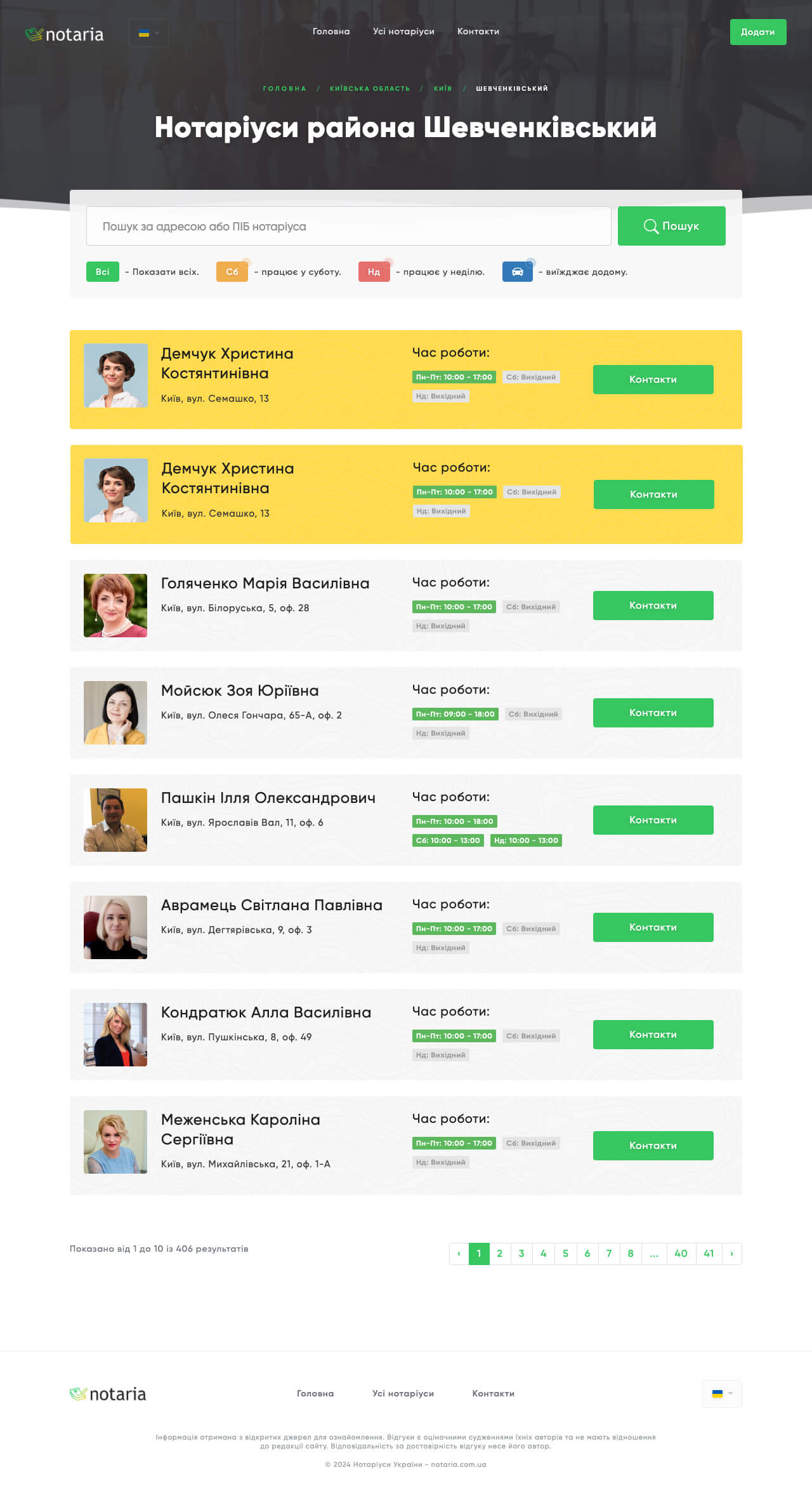Click the search field for address or name

point(349,226)
